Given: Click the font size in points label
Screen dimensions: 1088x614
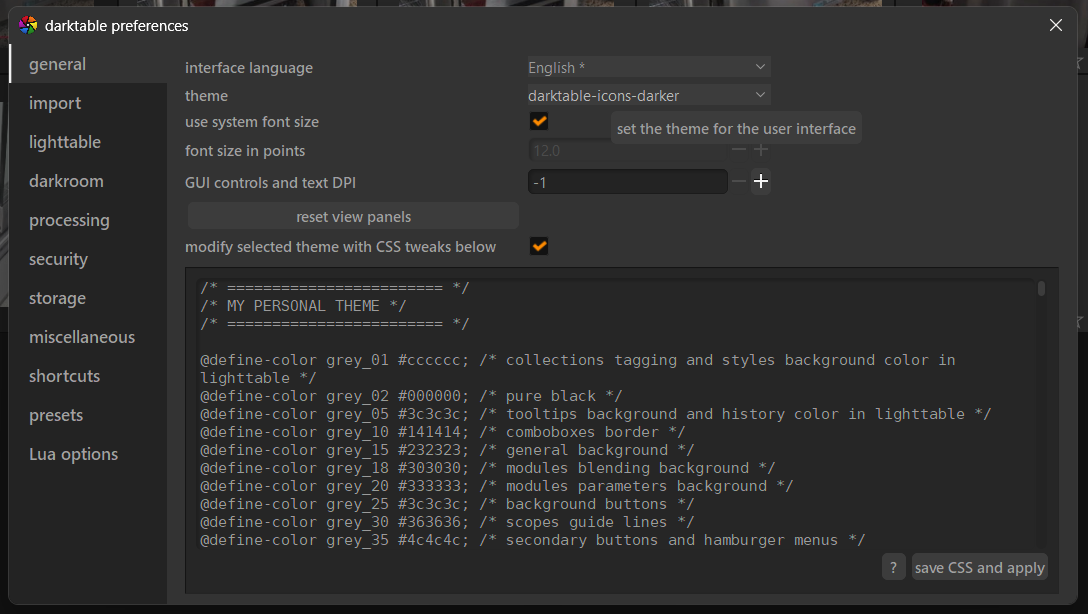Looking at the screenshot, I should [x=245, y=151].
